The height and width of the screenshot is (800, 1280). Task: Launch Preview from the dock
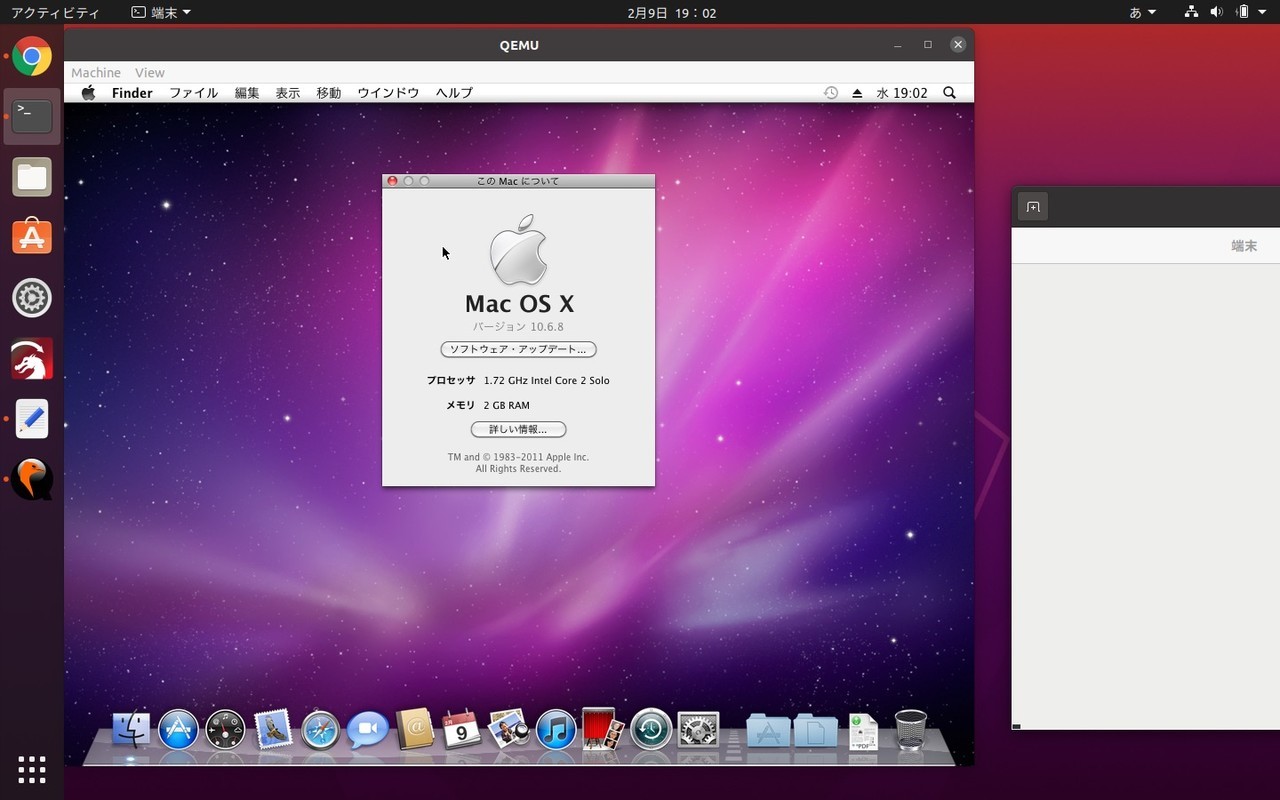[x=509, y=729]
